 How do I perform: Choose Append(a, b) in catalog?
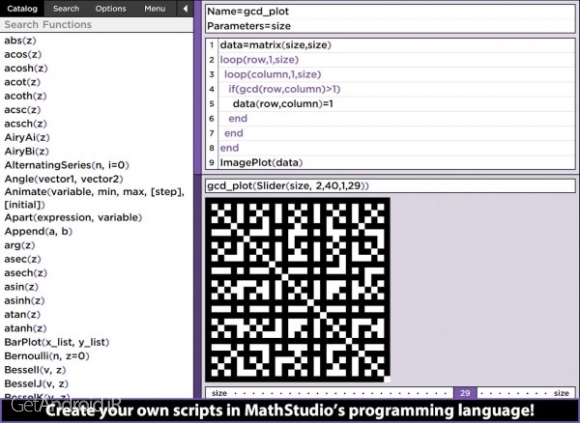click(38, 231)
